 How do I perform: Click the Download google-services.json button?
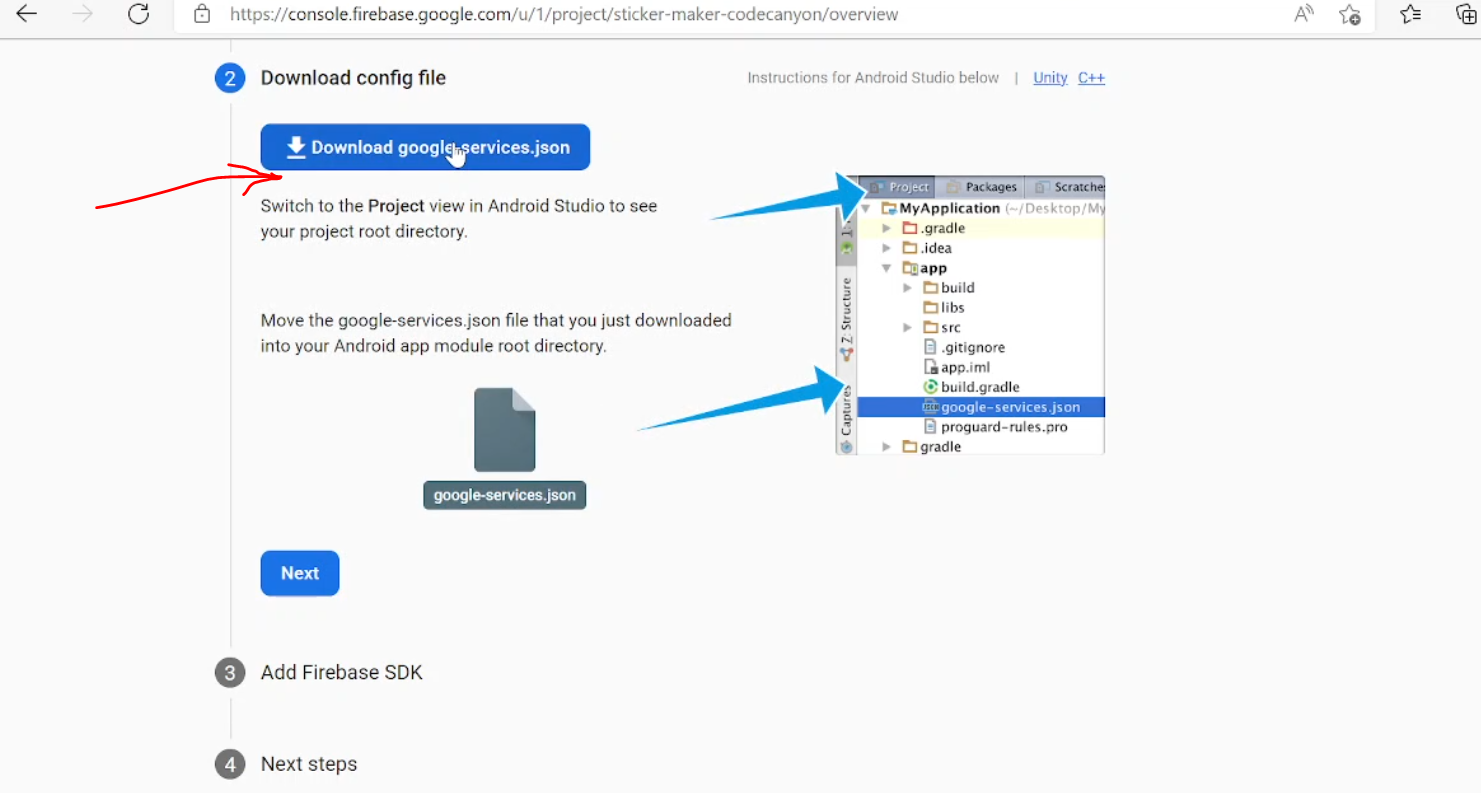[x=425, y=147]
